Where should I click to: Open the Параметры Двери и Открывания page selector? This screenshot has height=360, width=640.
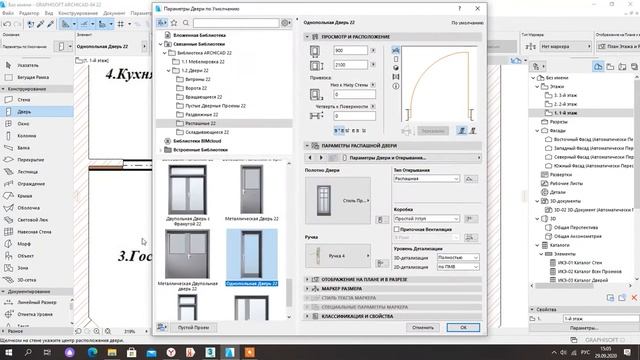[411, 158]
